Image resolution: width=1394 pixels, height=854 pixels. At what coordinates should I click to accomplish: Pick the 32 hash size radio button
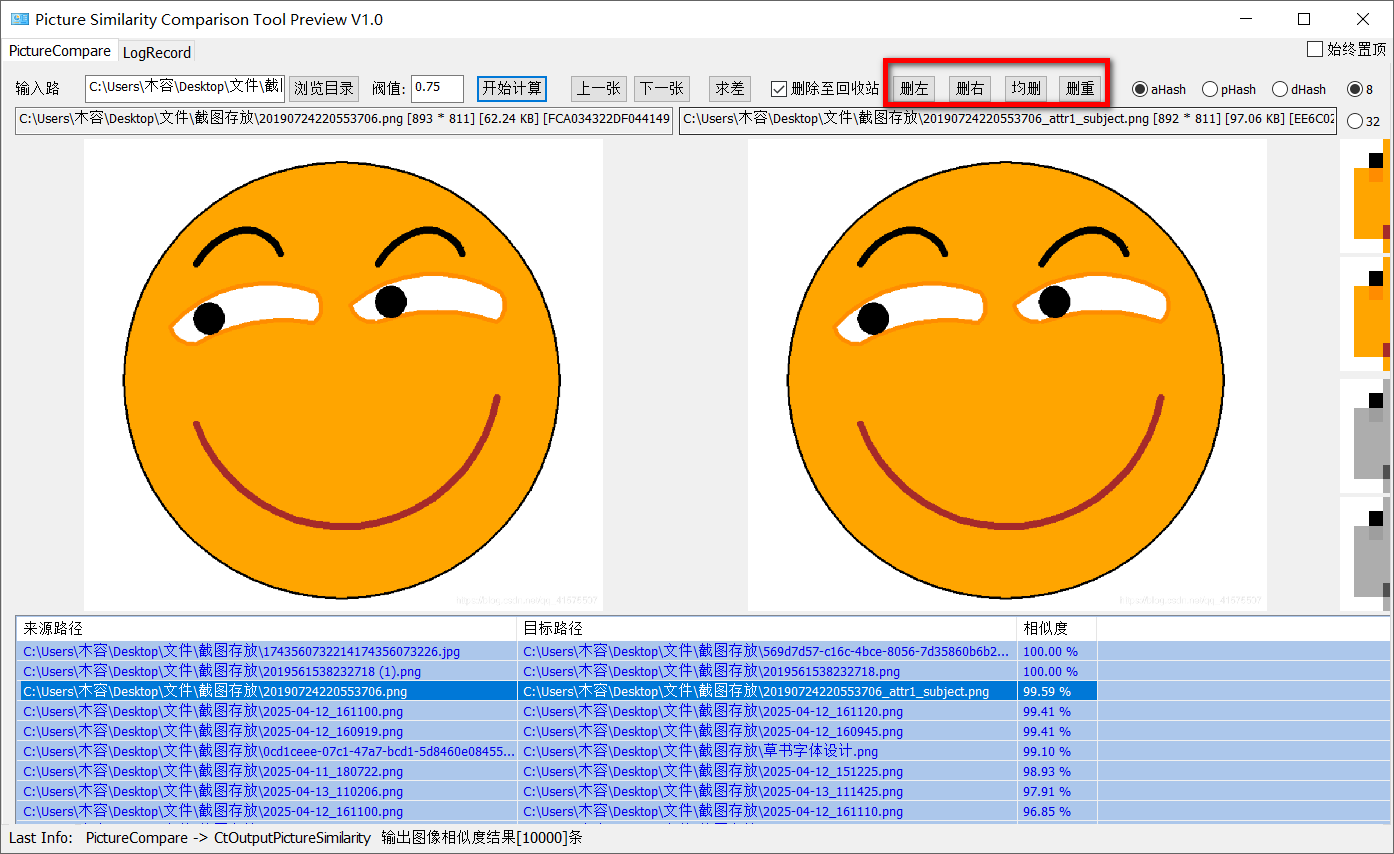click(1355, 122)
